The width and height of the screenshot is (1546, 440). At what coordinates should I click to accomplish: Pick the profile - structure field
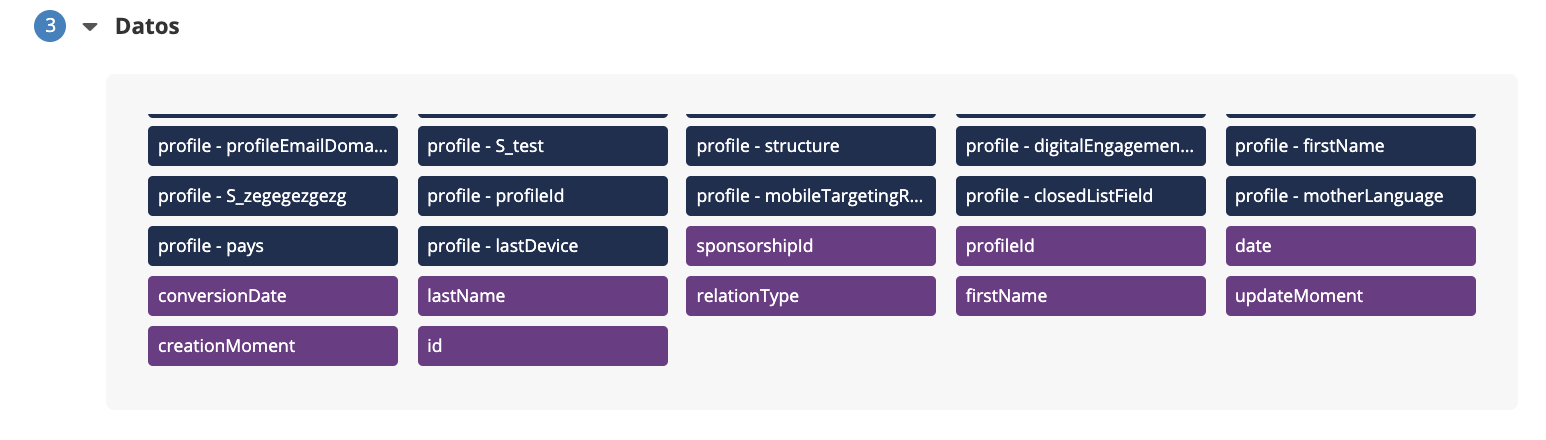pos(811,146)
